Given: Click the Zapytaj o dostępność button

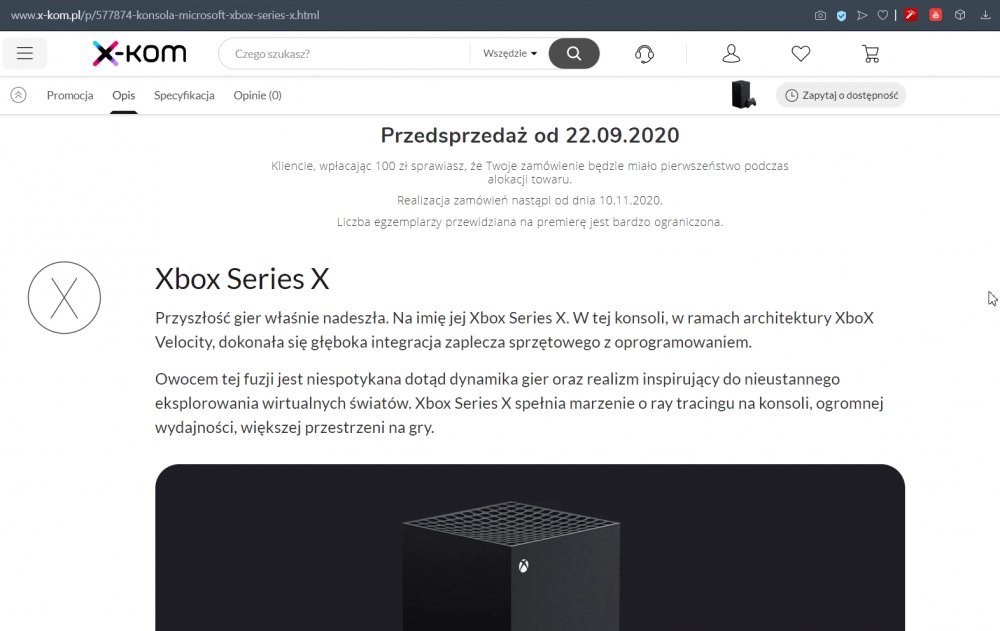Looking at the screenshot, I should (841, 95).
